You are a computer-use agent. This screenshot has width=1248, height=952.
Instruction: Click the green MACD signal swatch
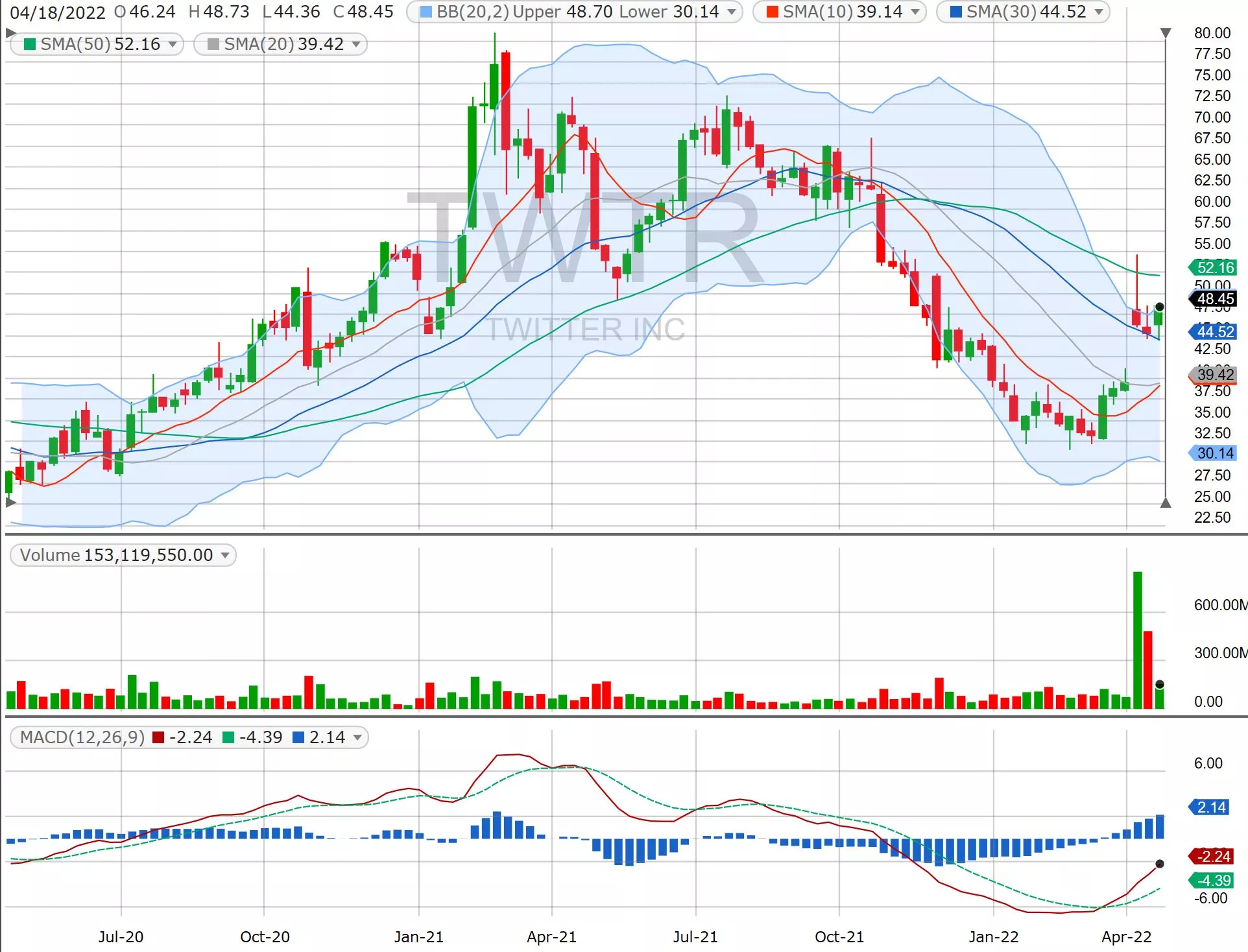coord(228,737)
